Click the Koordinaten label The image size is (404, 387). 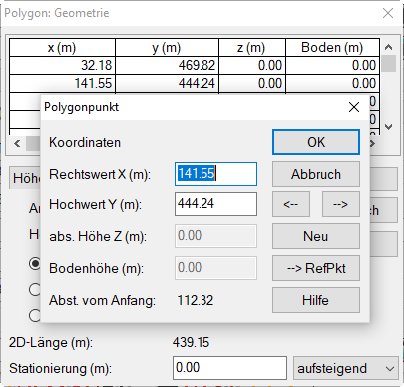coord(85,143)
